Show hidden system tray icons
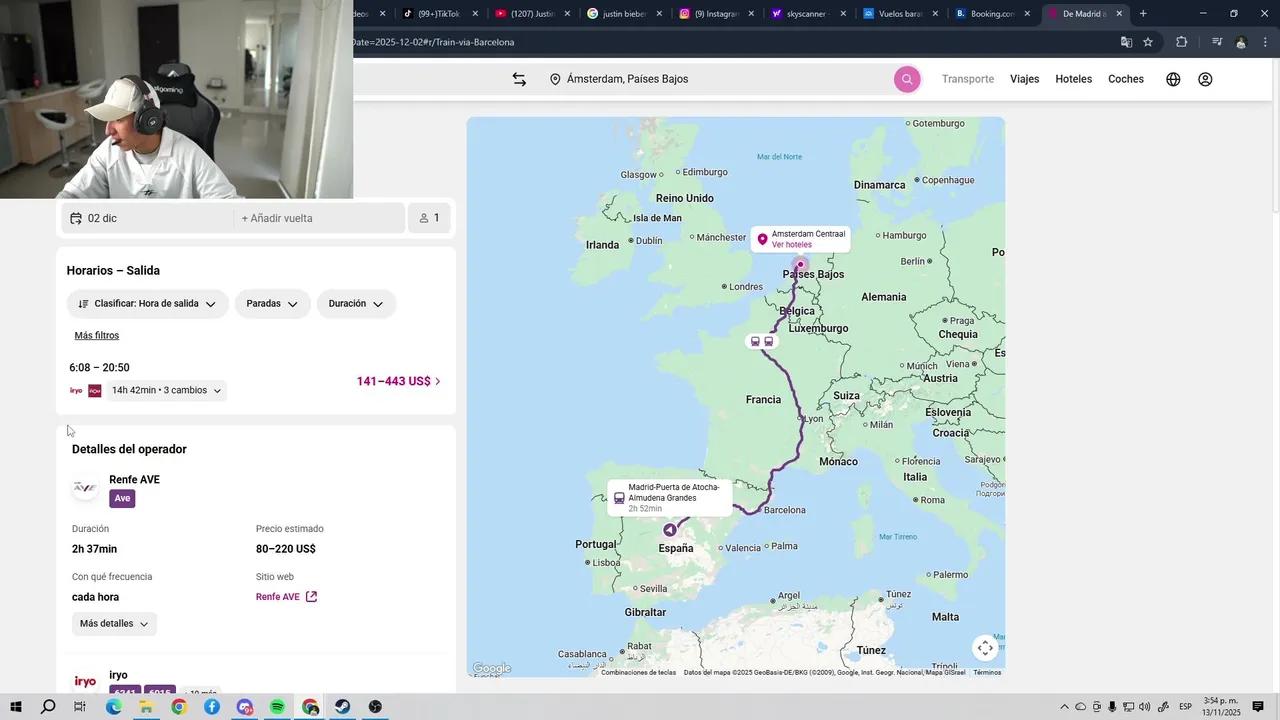 pyautogui.click(x=1064, y=707)
